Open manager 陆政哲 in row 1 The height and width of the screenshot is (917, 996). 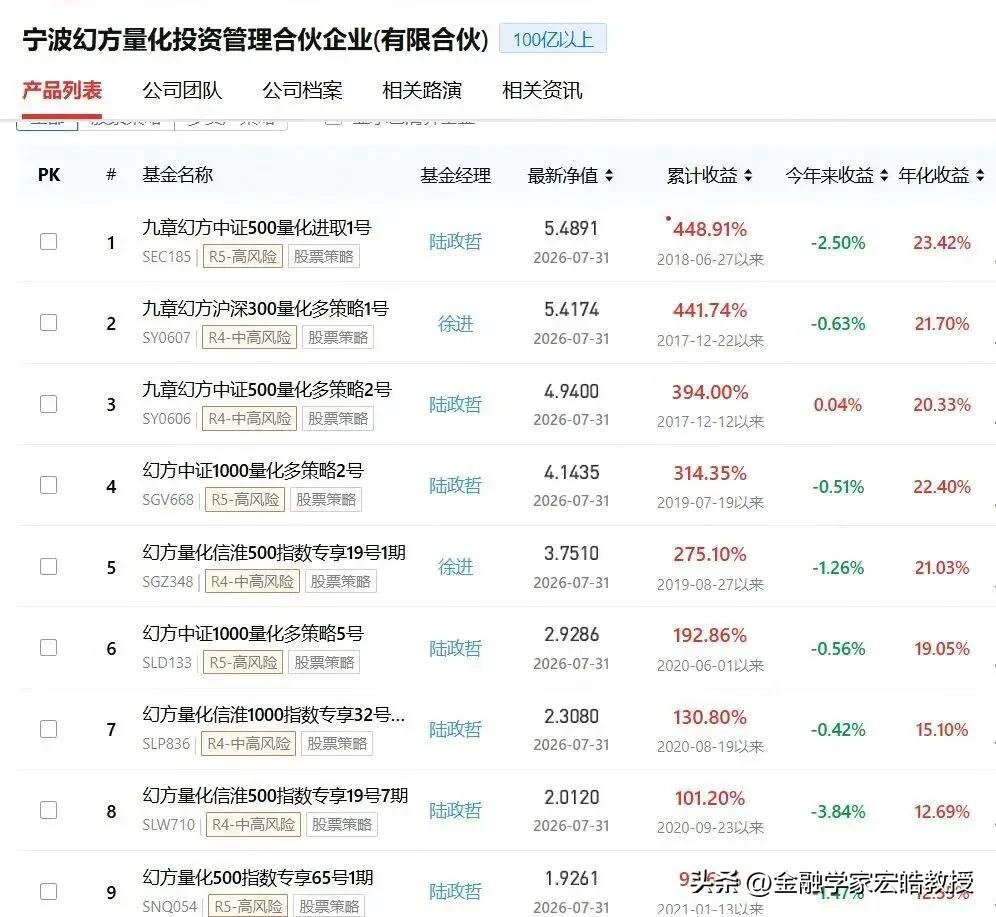(455, 242)
